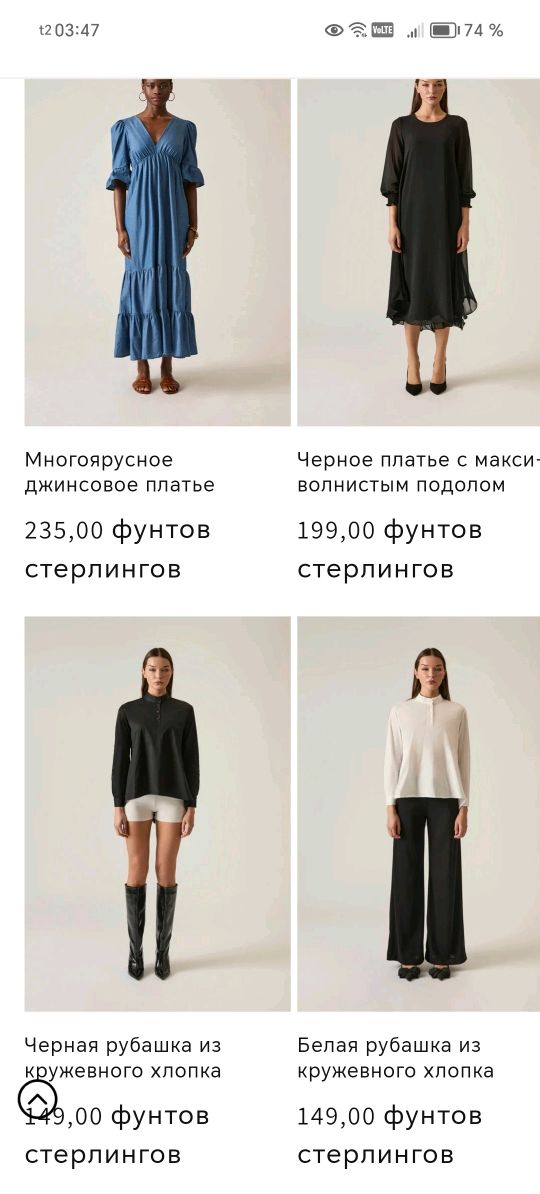This screenshot has width=540, height=1194.
Task: Tap the black shirt's 149,00 фунтов price
Action: 117,1135
